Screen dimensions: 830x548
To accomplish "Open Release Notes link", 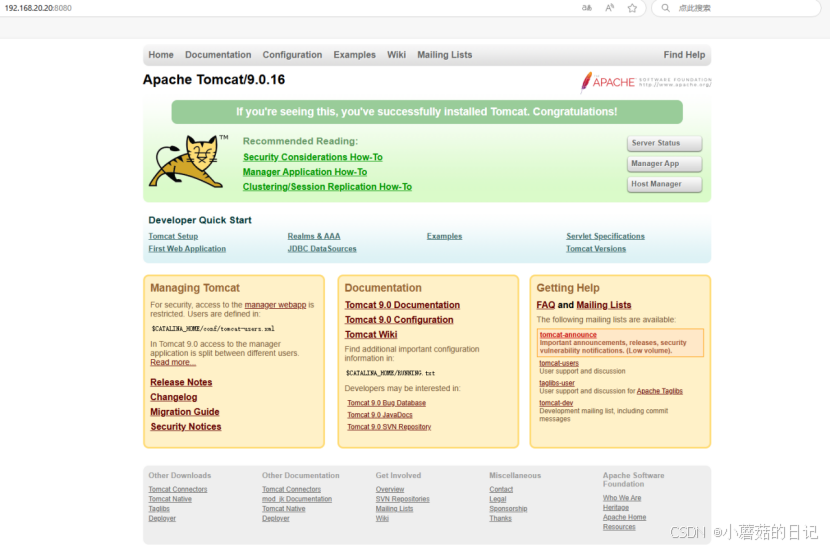I will [181, 382].
